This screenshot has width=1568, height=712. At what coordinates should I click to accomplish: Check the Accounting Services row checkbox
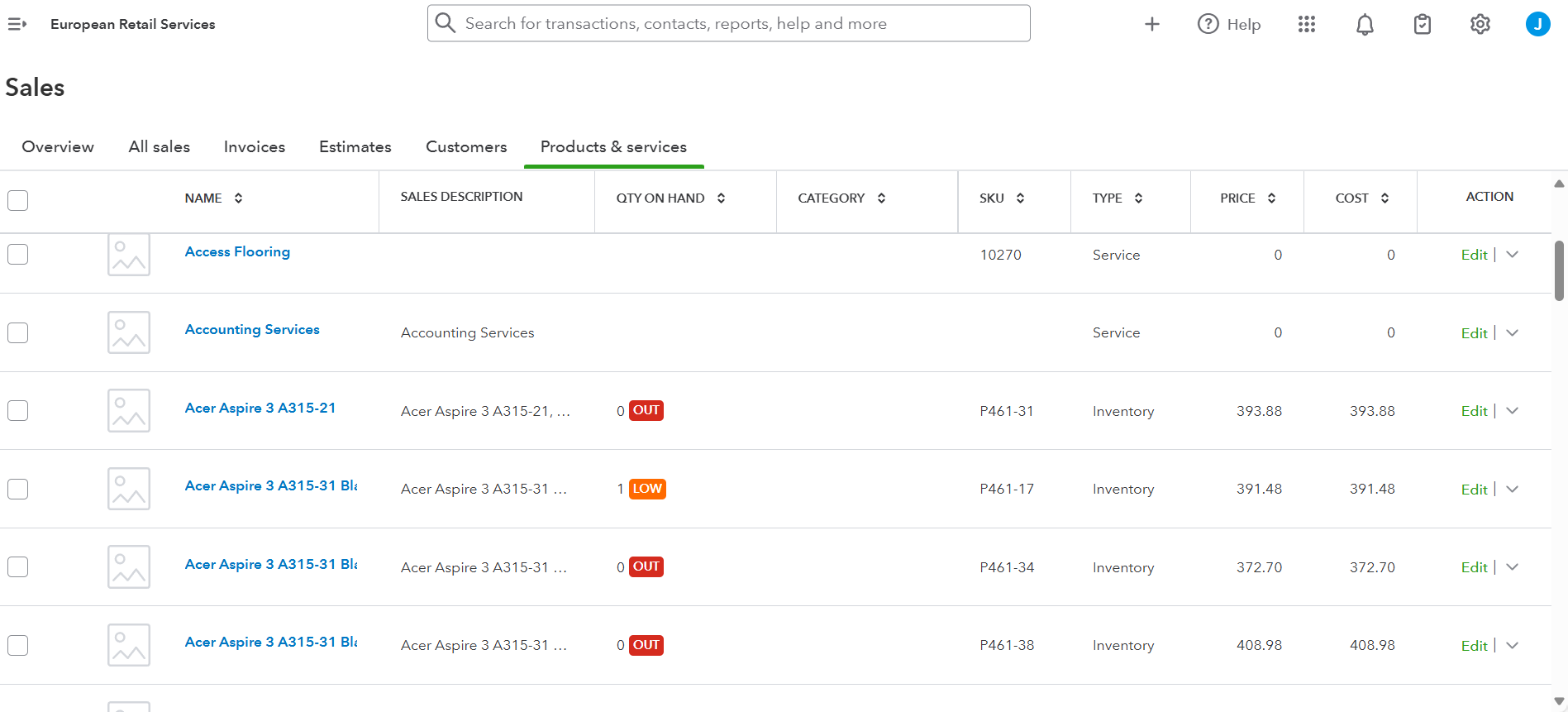click(x=17, y=332)
